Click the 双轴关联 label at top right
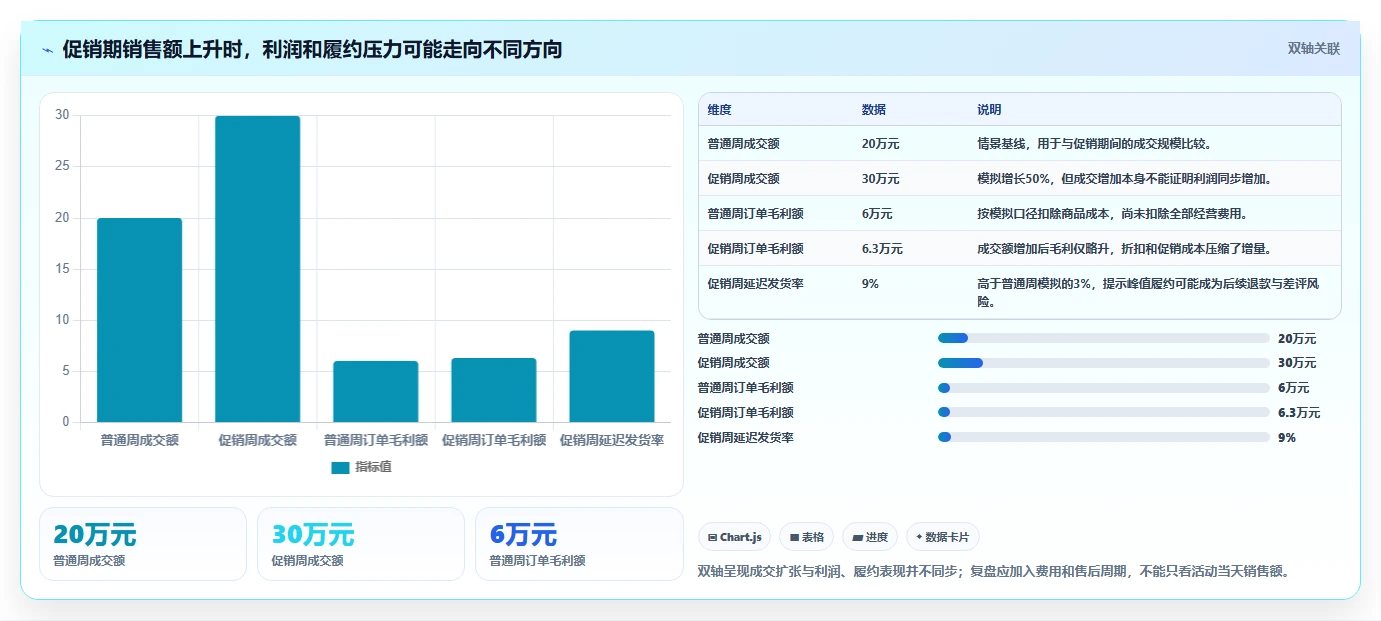This screenshot has height=621, width=1381. [x=1313, y=48]
